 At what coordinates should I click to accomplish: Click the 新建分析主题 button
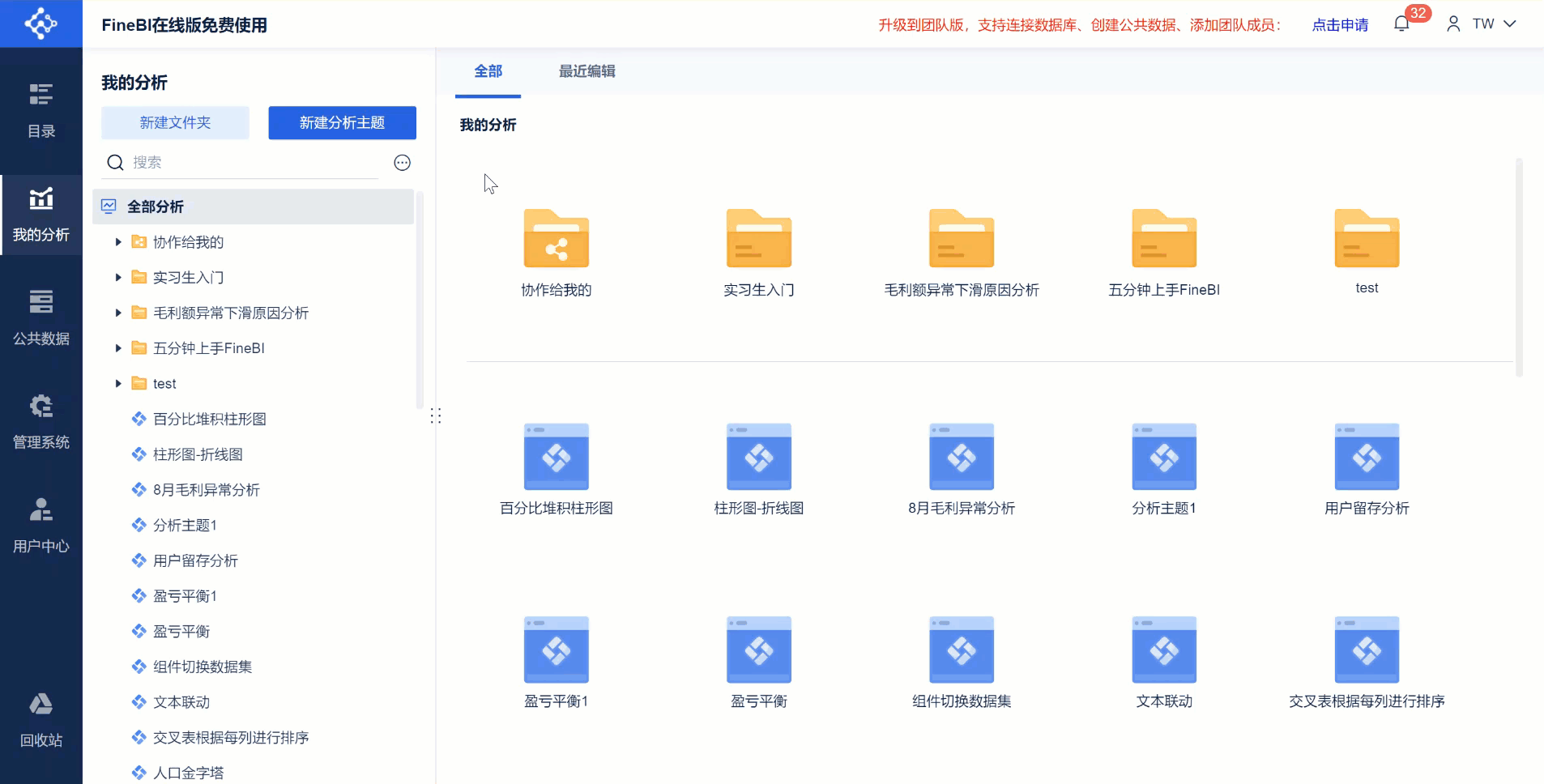coord(341,122)
